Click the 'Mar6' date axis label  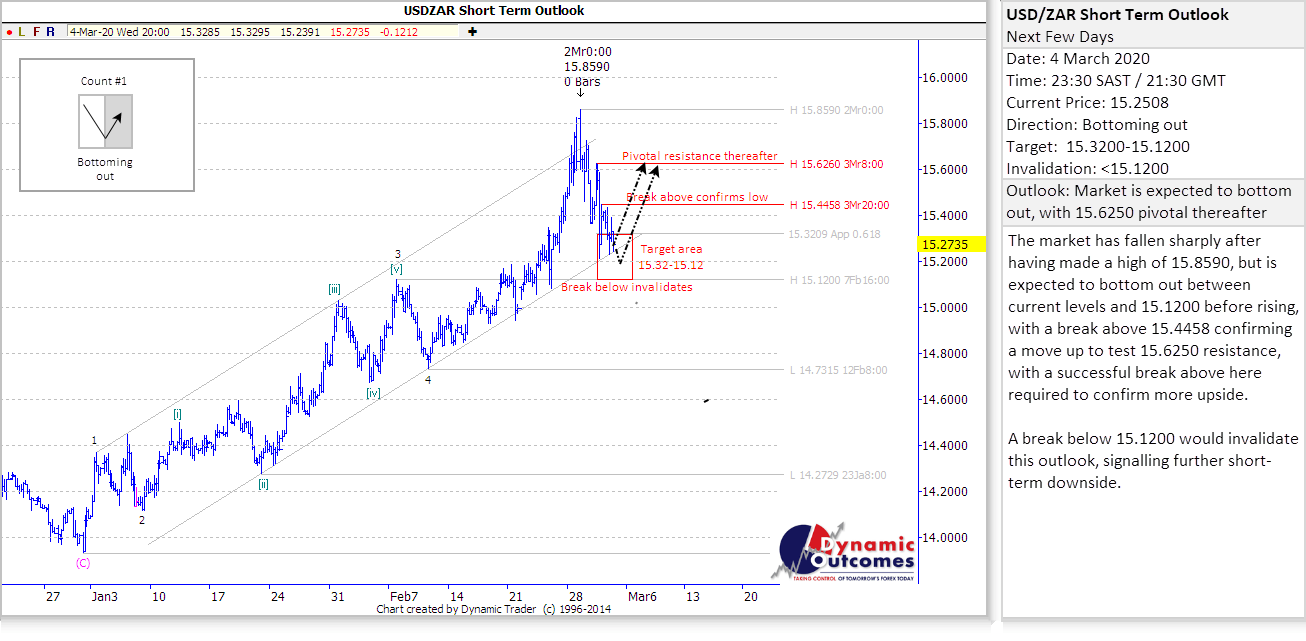[x=641, y=596]
